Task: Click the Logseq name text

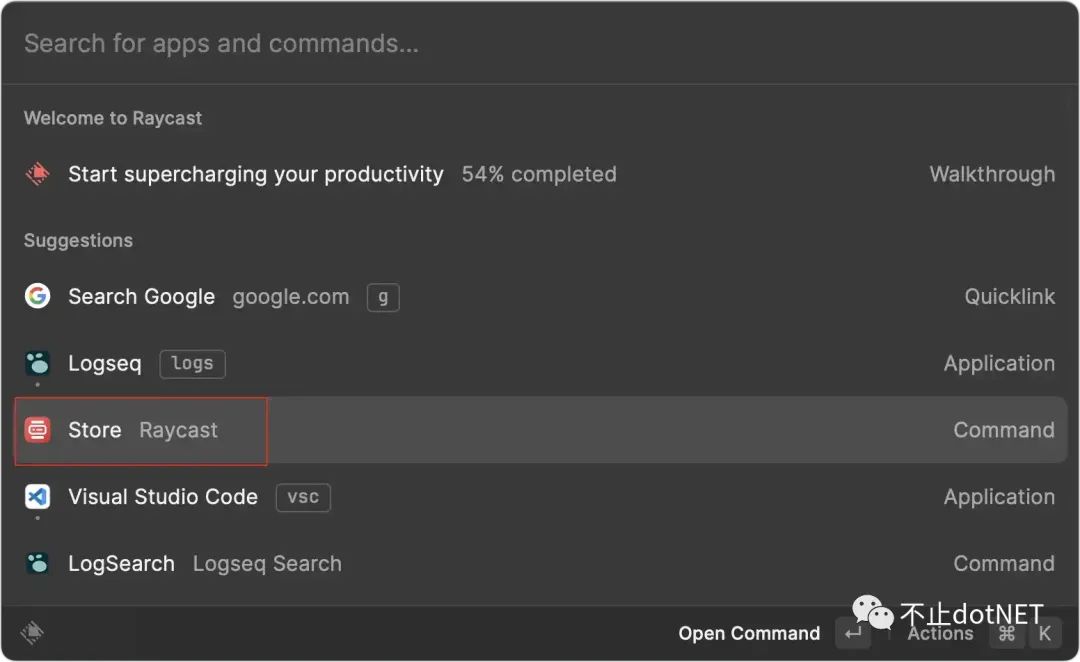Action: pos(105,364)
